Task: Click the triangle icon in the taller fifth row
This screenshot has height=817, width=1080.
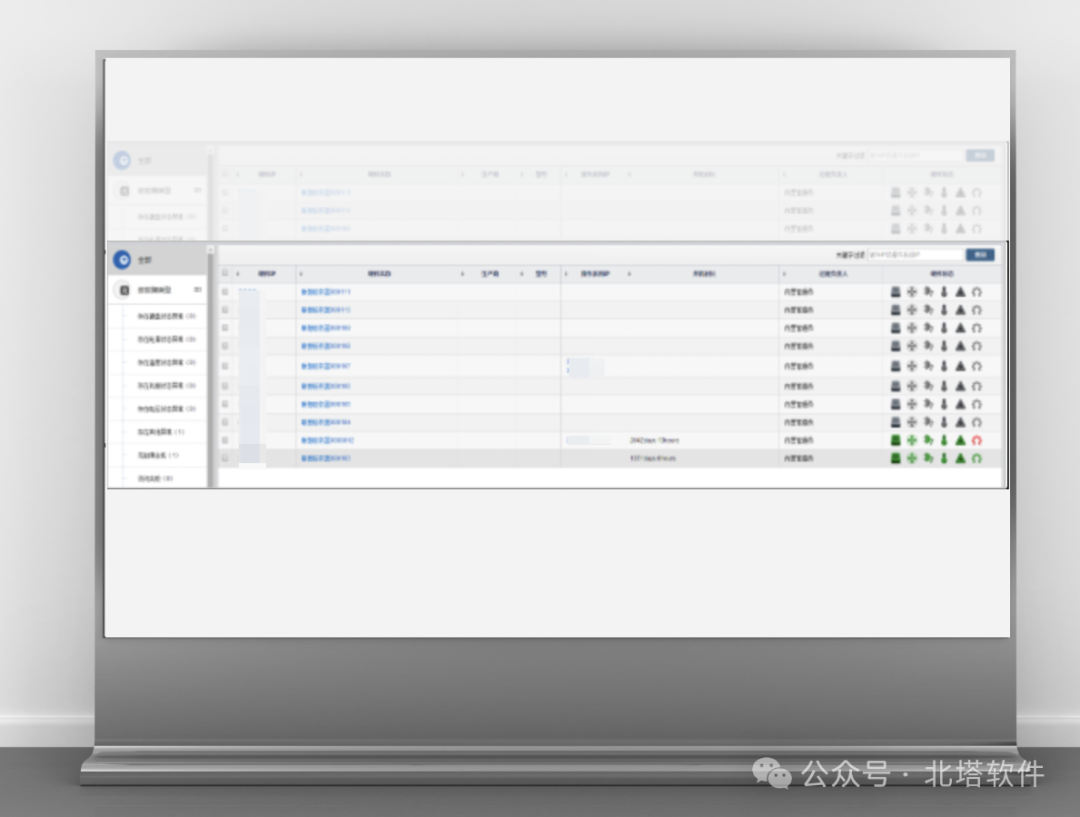Action: pyautogui.click(x=960, y=366)
